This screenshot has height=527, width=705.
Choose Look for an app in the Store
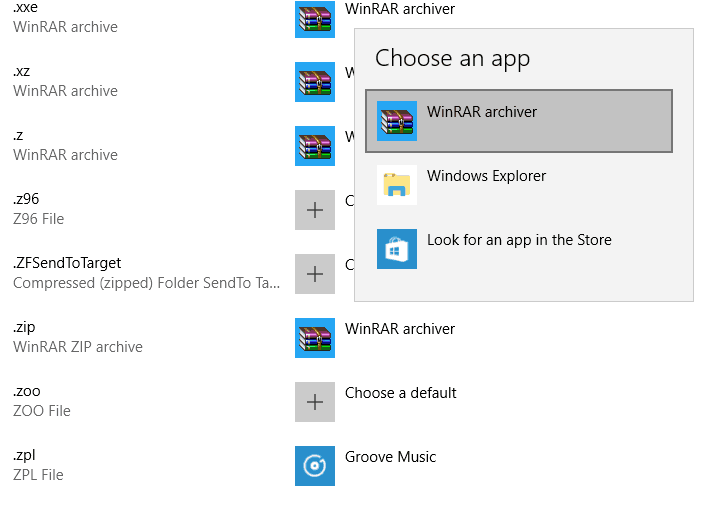pos(519,249)
